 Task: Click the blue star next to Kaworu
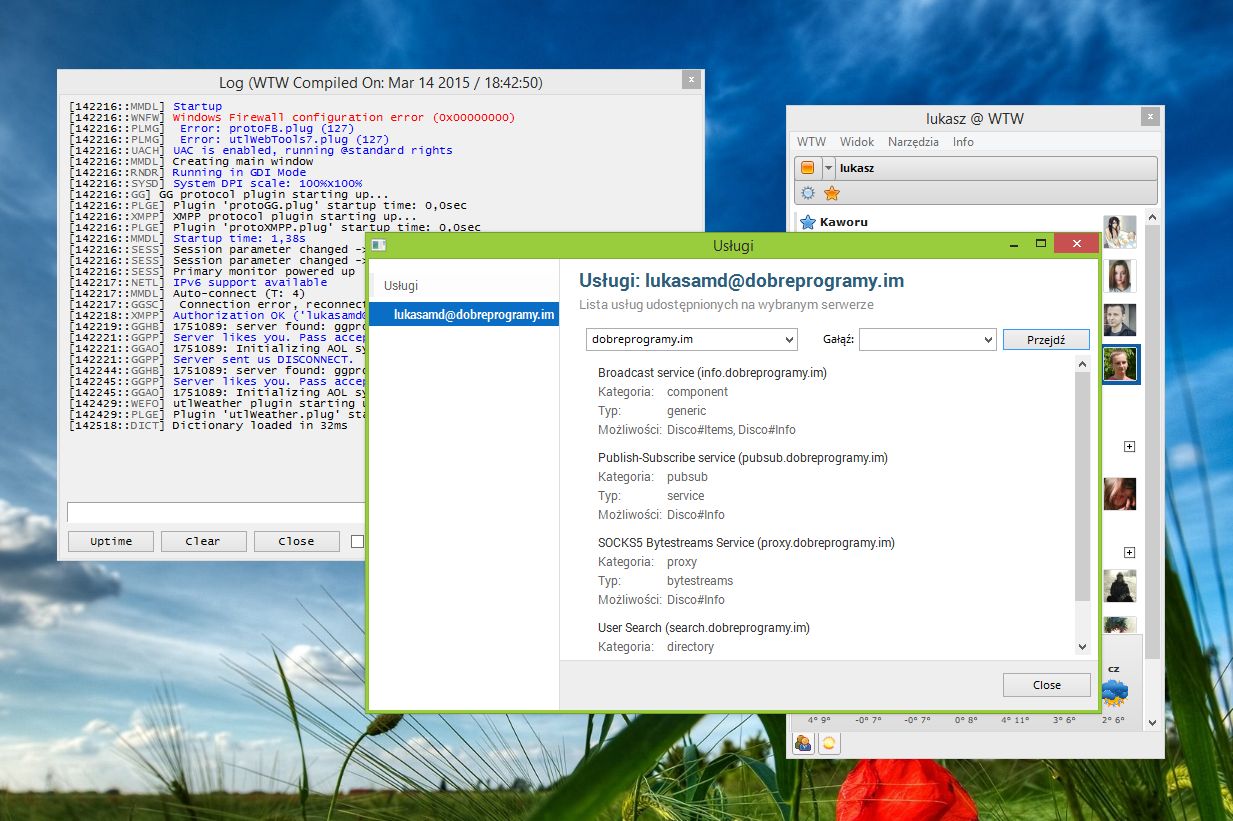tap(807, 222)
